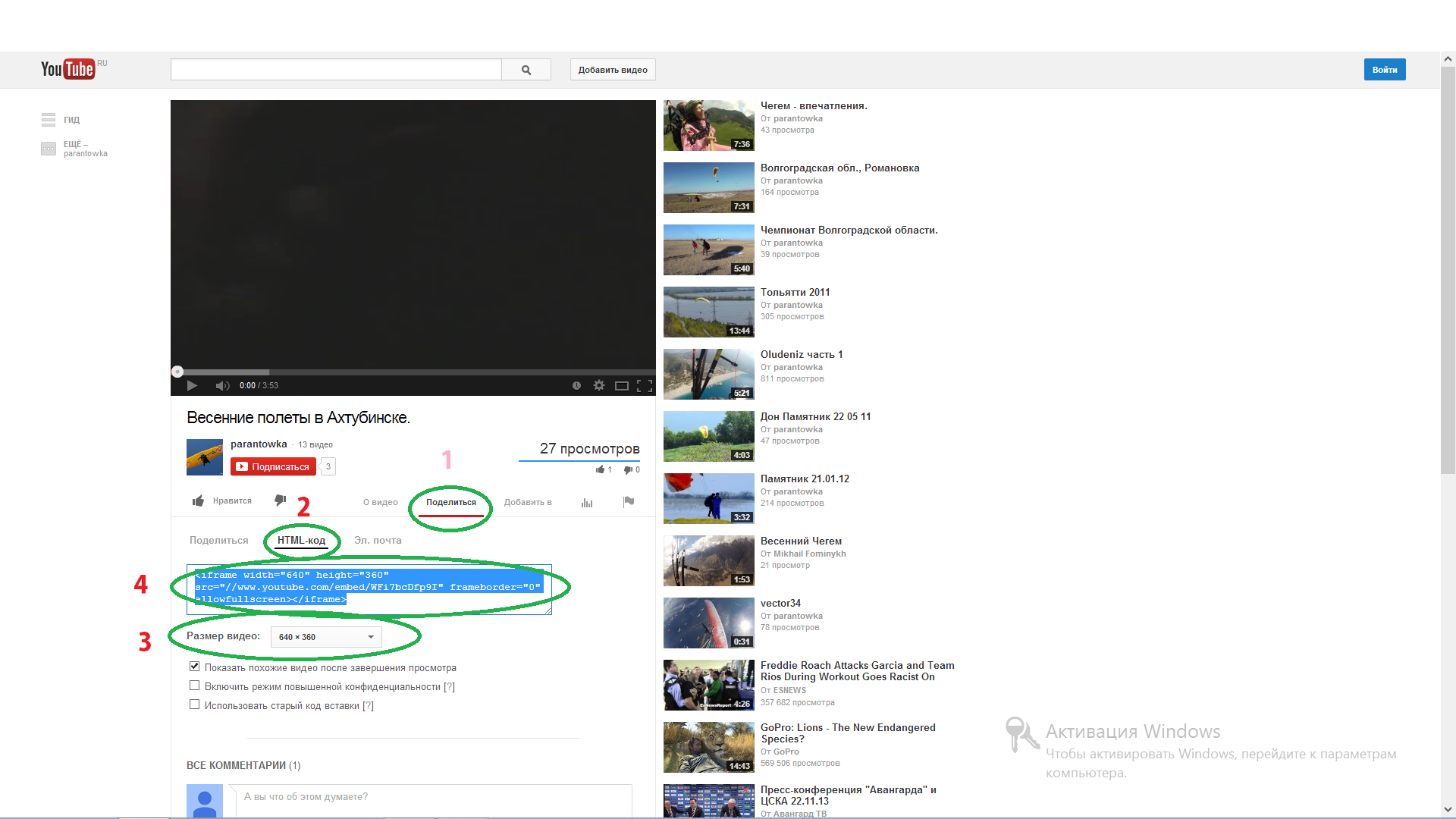Click the watch later clock icon
1456x819 pixels.
pos(576,385)
